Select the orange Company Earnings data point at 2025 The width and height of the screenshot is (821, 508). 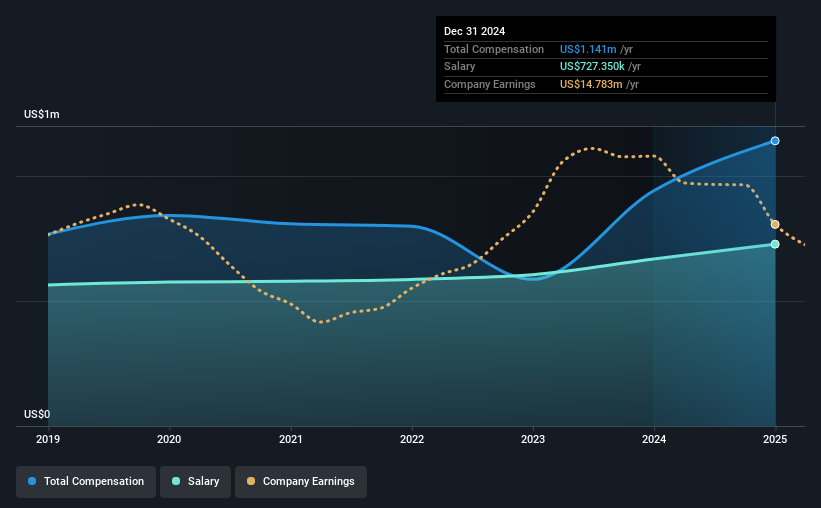(x=775, y=224)
